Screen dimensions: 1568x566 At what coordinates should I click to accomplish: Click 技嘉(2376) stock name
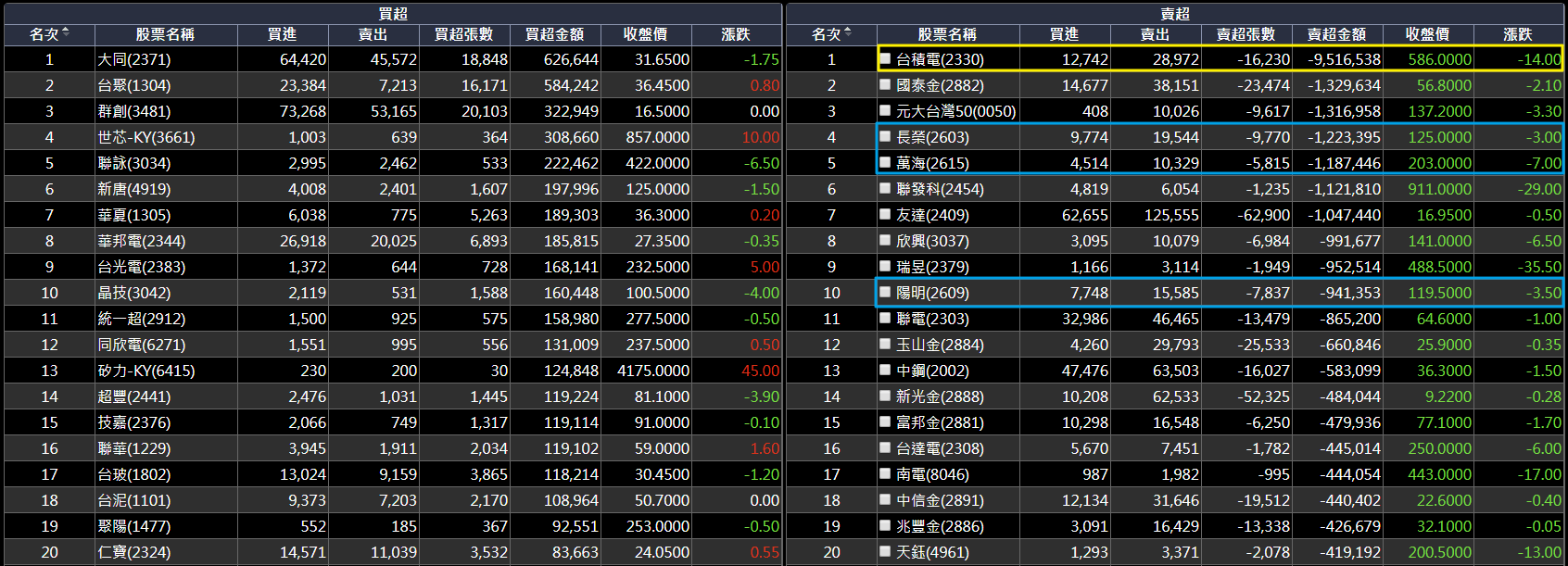134,422
